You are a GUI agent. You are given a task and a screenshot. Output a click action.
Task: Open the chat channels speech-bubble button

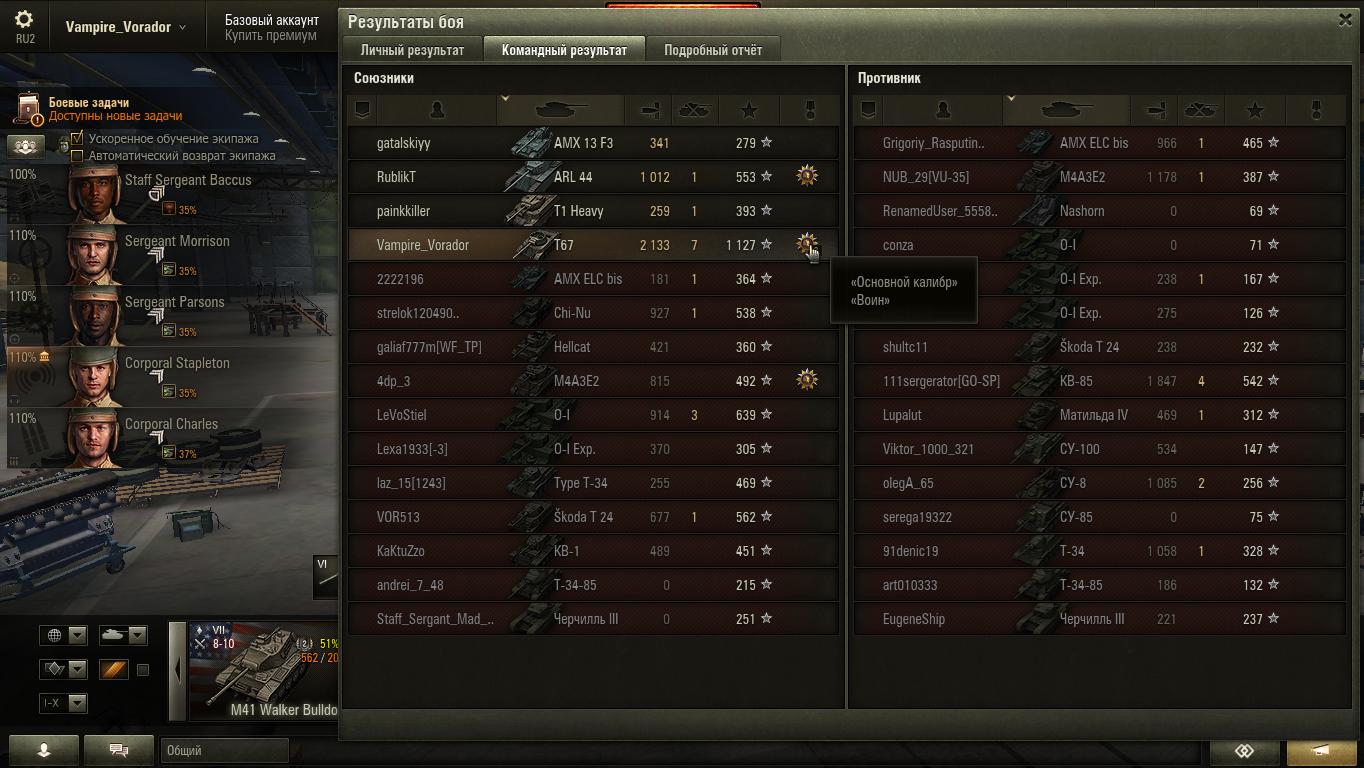click(118, 750)
